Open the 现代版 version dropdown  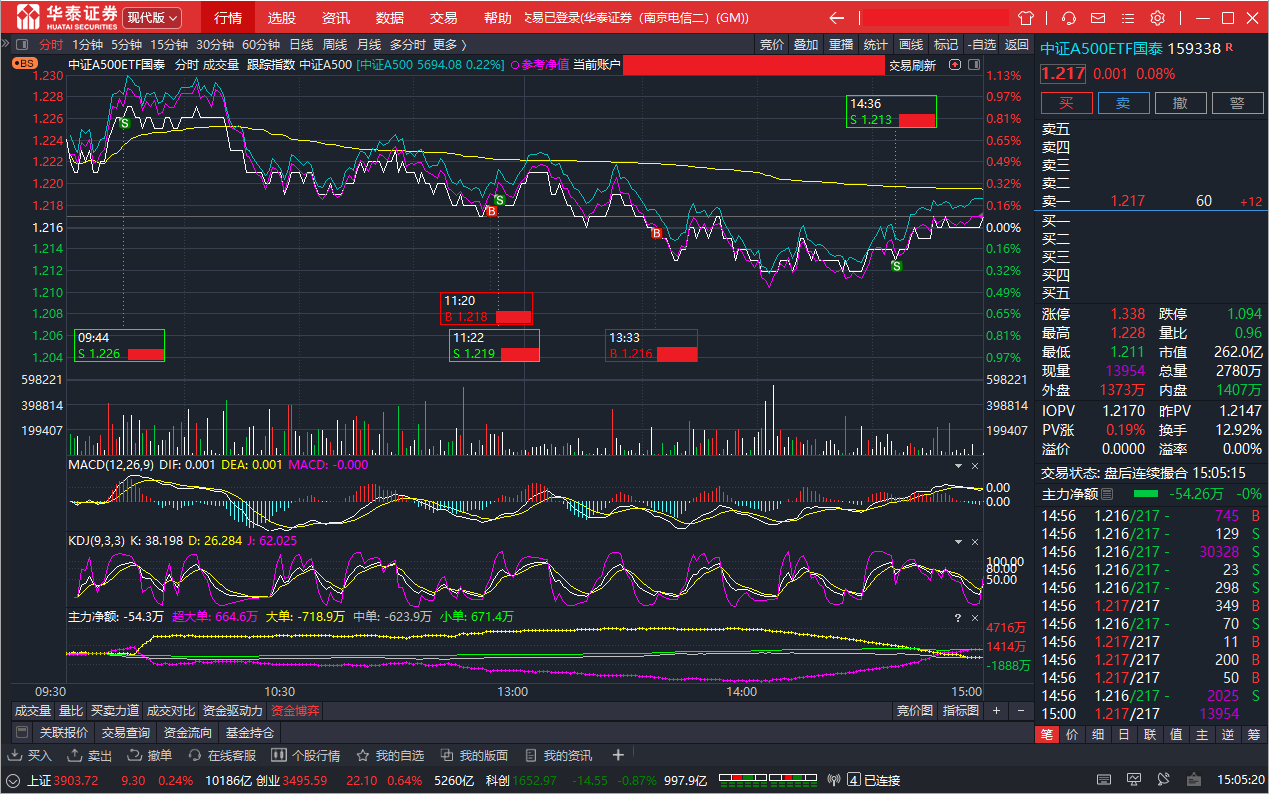153,18
